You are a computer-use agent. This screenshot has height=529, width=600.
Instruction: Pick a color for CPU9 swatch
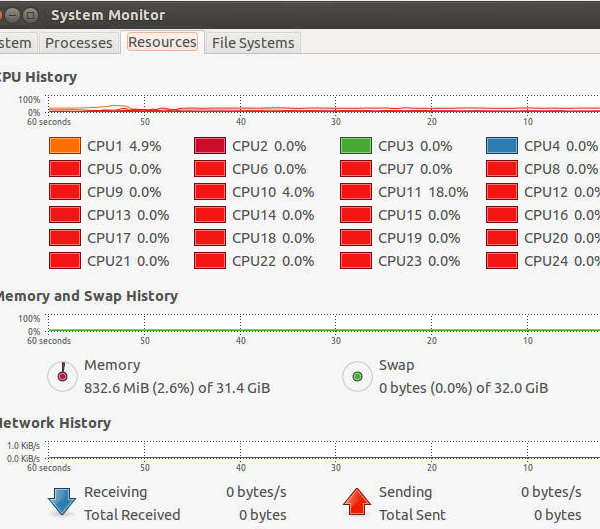coord(65,192)
